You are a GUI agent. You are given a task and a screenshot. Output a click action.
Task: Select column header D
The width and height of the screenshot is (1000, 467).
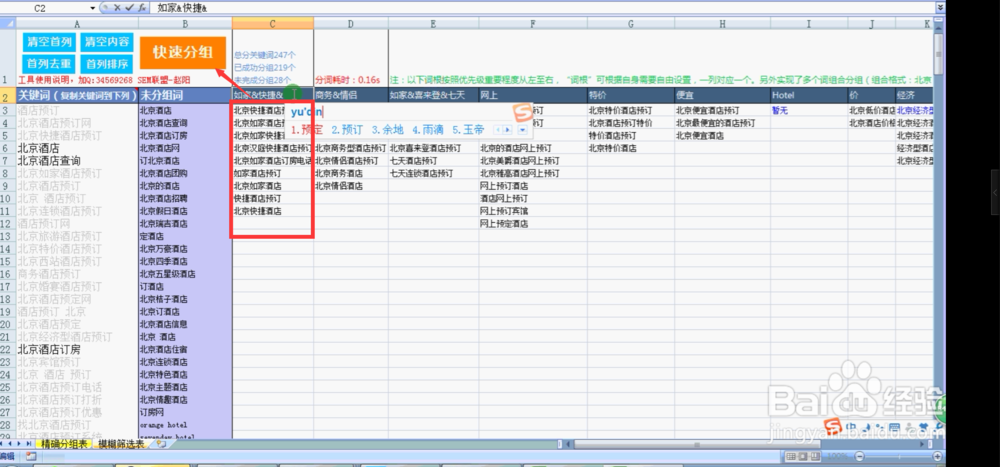tap(350, 24)
